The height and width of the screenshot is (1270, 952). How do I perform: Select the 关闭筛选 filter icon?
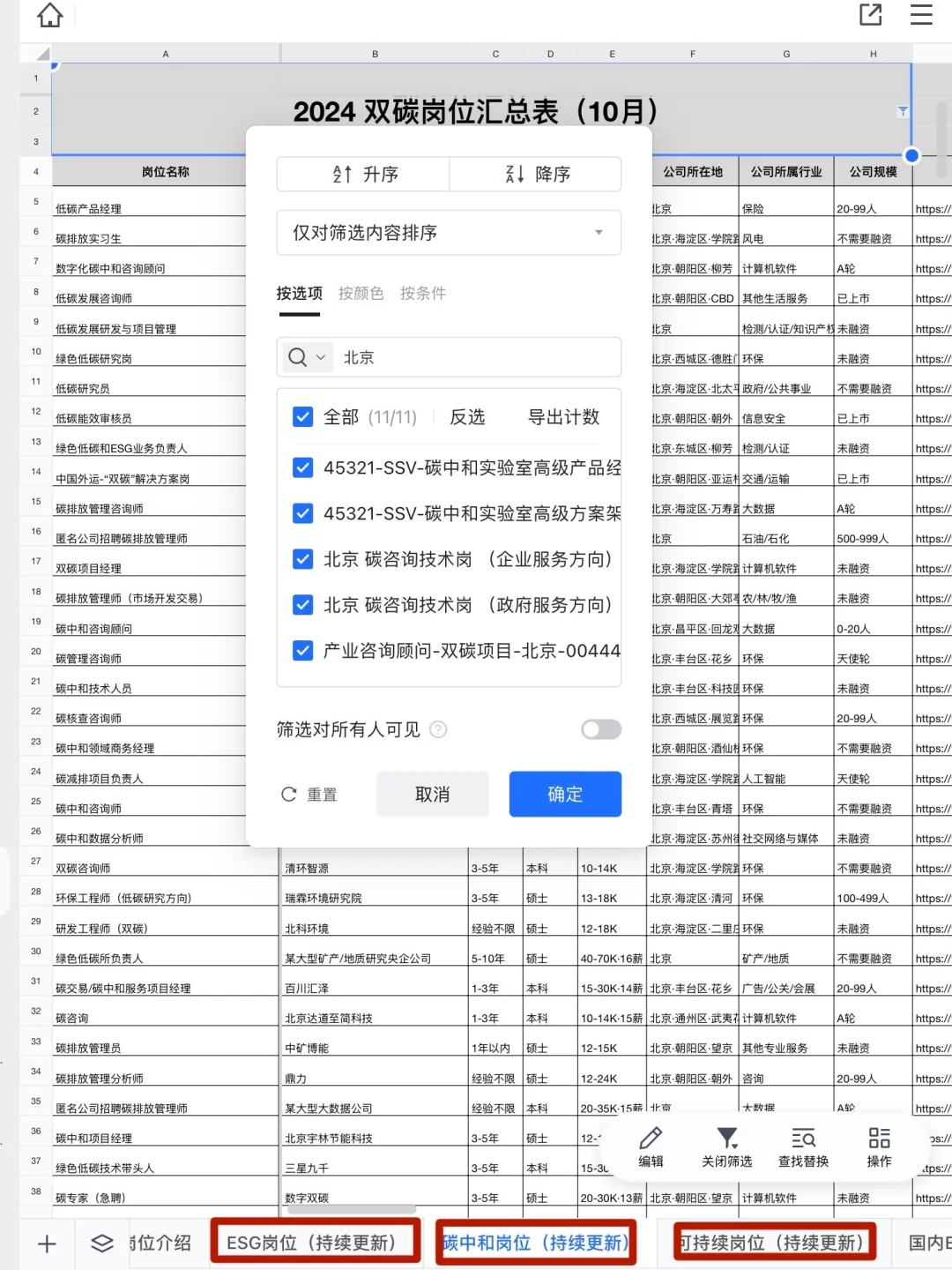tap(725, 1147)
